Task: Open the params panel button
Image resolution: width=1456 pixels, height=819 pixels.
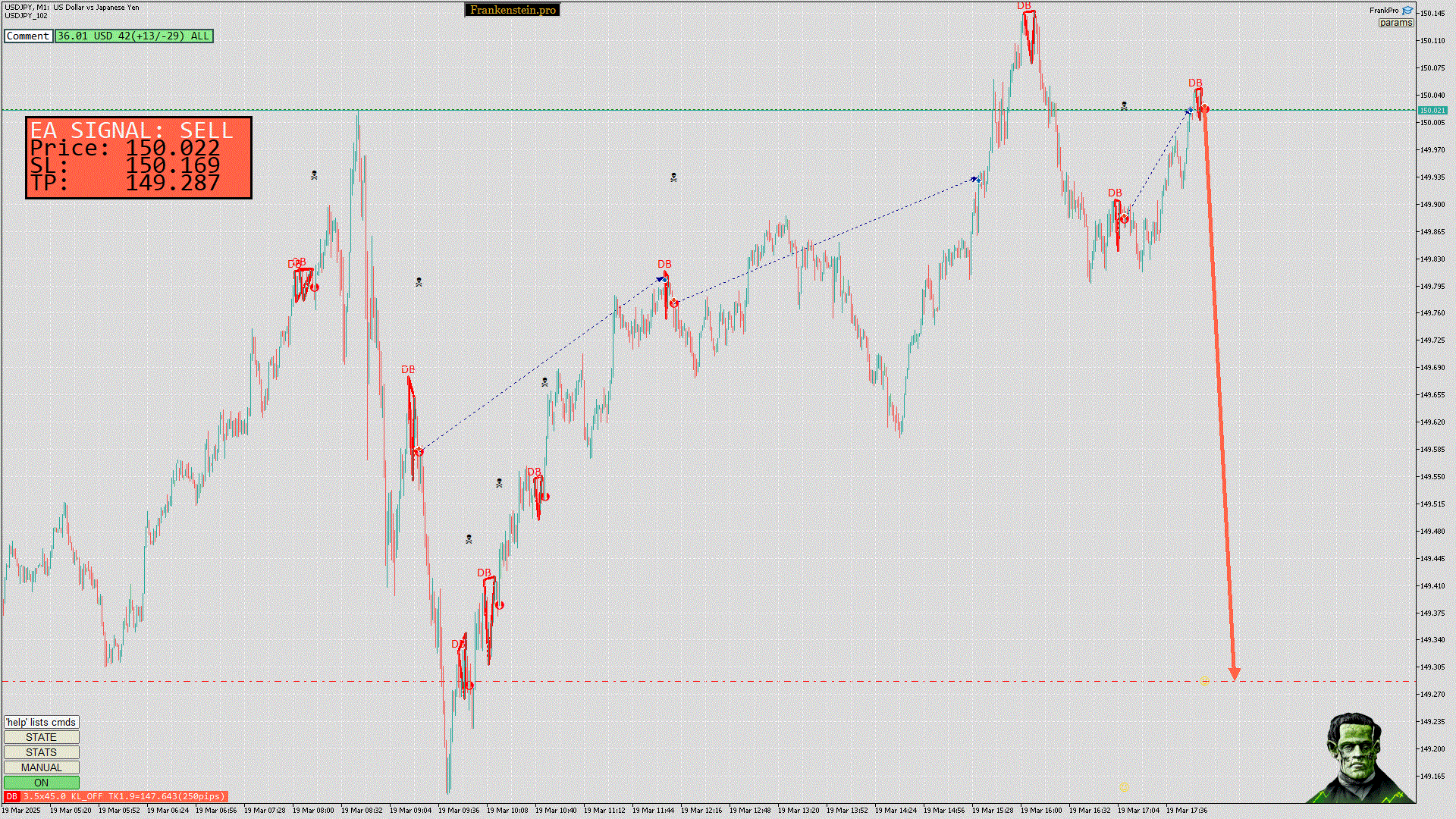Action: pos(1395,23)
